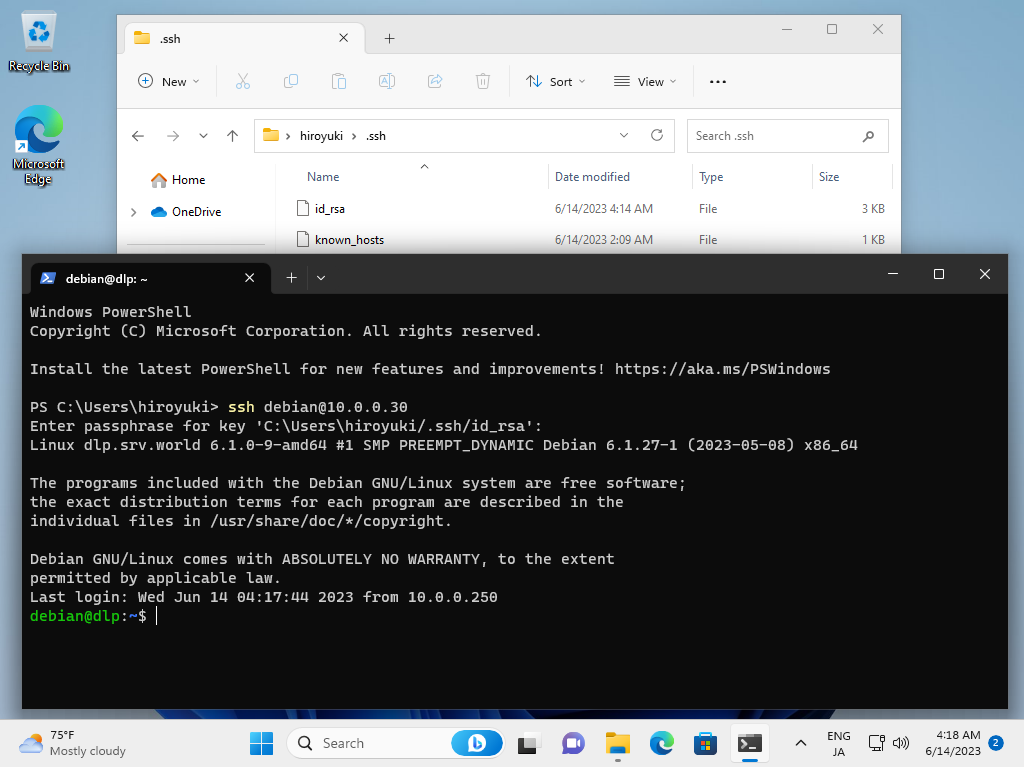Open Microsoft Store from taskbar
Viewport: 1024px width, 767px height.
click(x=705, y=743)
